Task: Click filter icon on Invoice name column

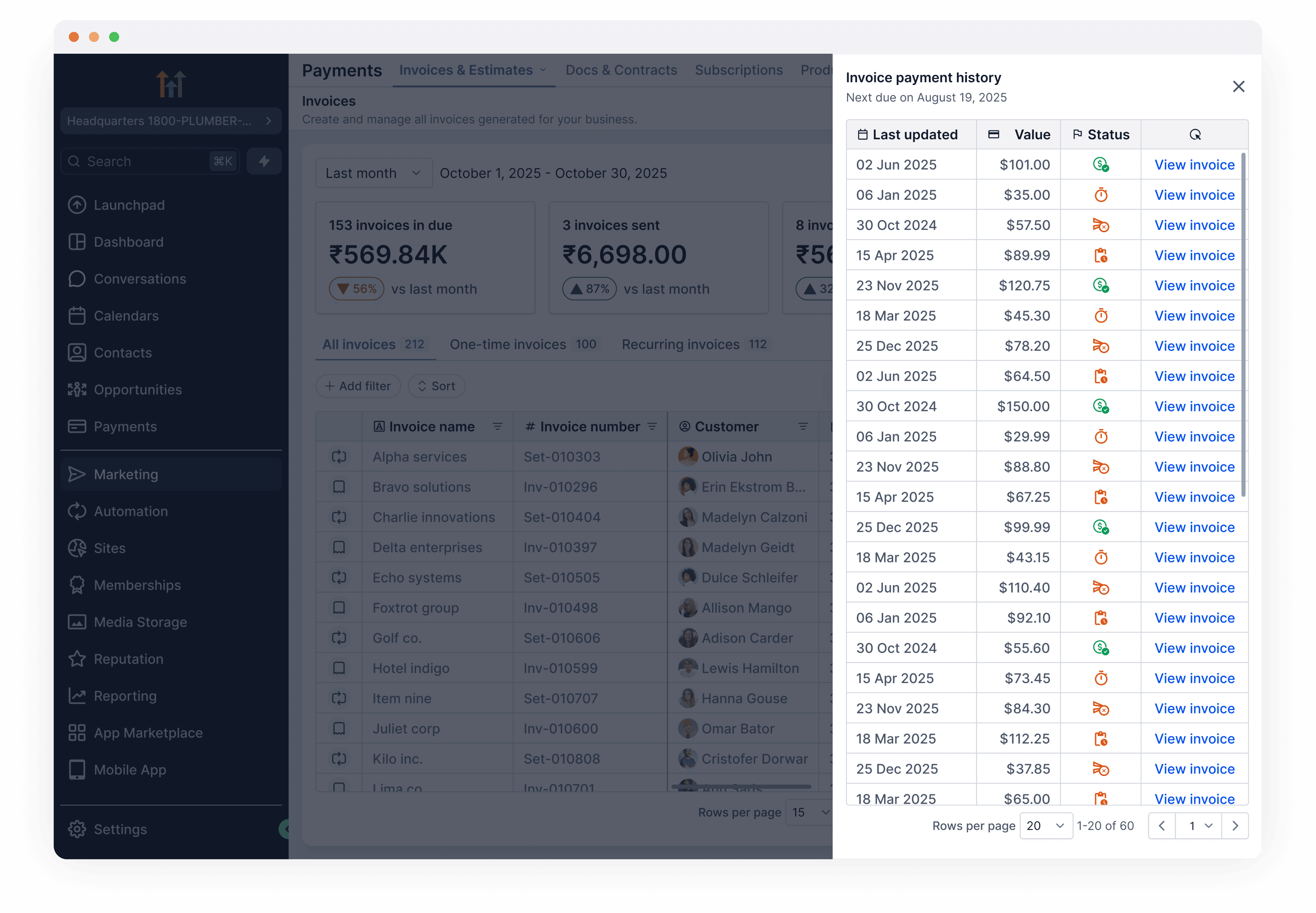Action: [x=497, y=426]
